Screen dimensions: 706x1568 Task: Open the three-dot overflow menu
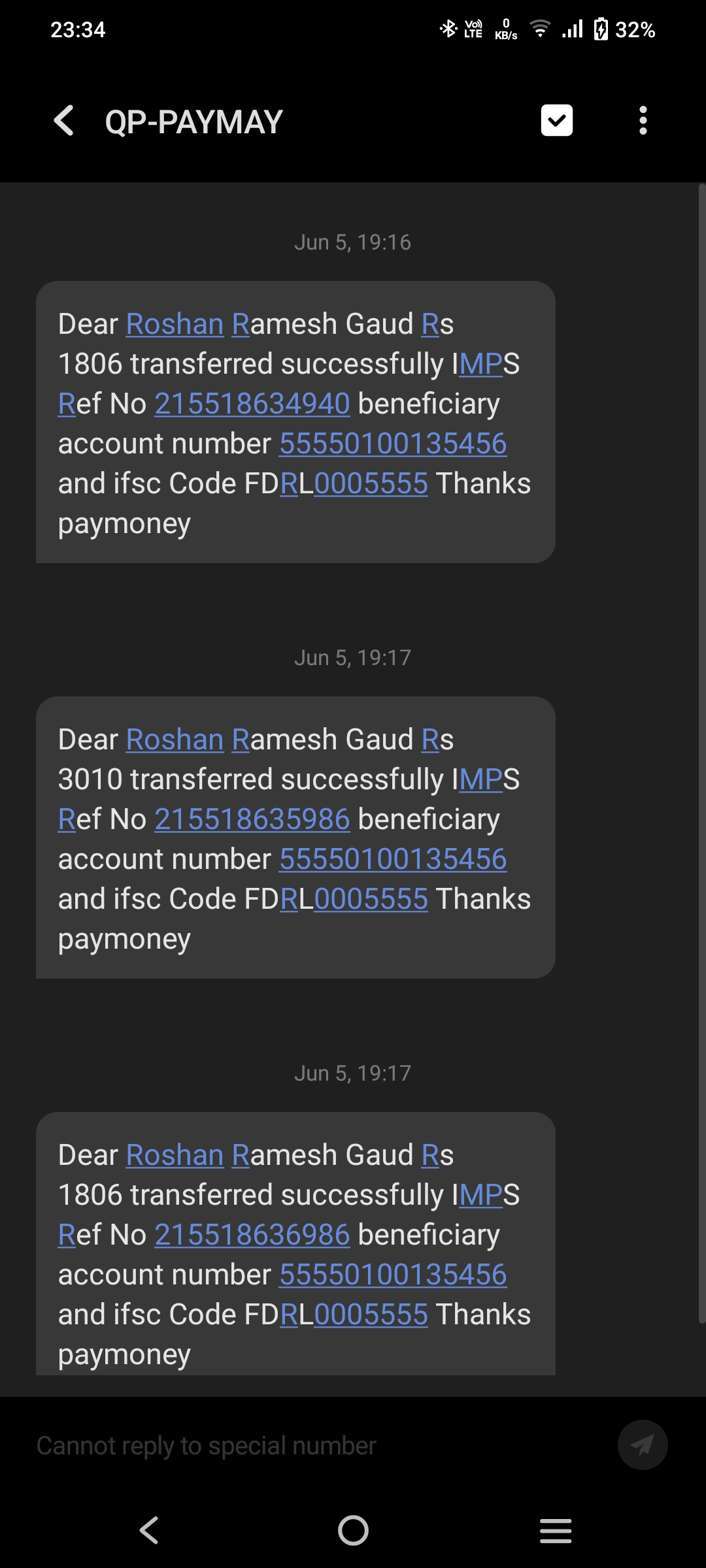pos(643,121)
